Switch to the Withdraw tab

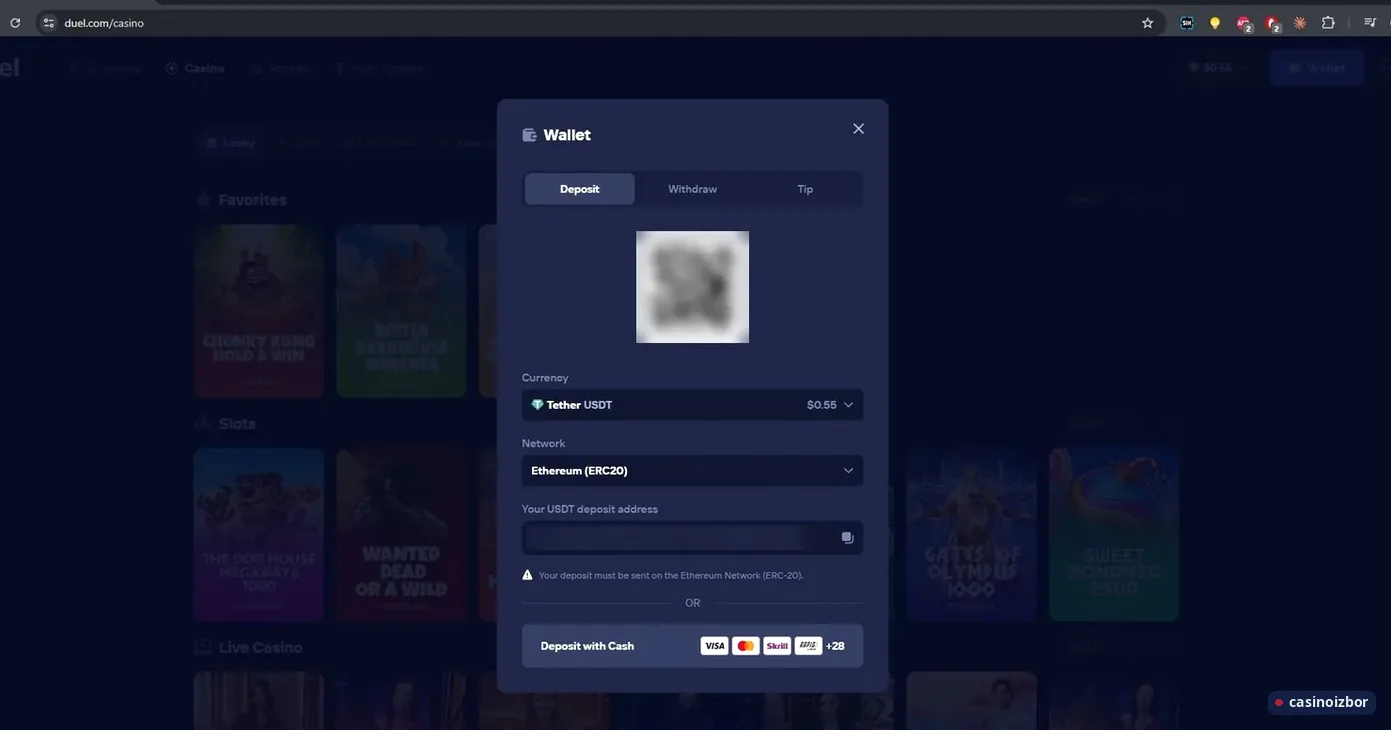[x=692, y=189]
